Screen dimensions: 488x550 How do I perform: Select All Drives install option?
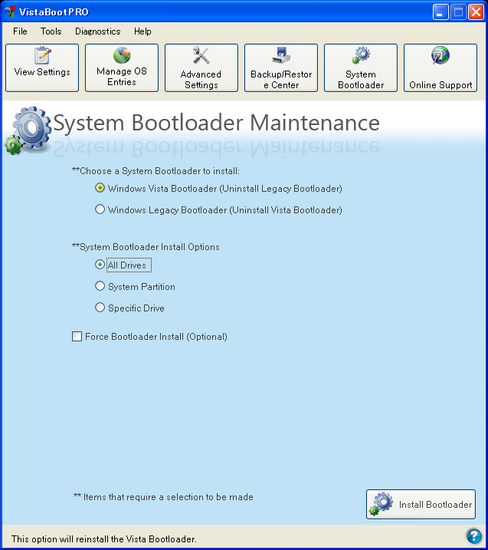click(x=100, y=264)
